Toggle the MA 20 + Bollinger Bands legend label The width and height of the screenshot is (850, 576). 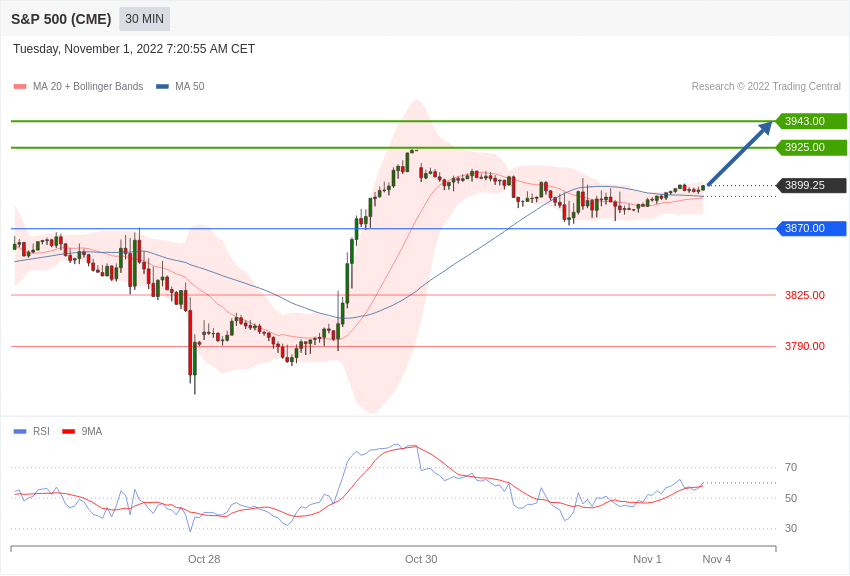(88, 87)
